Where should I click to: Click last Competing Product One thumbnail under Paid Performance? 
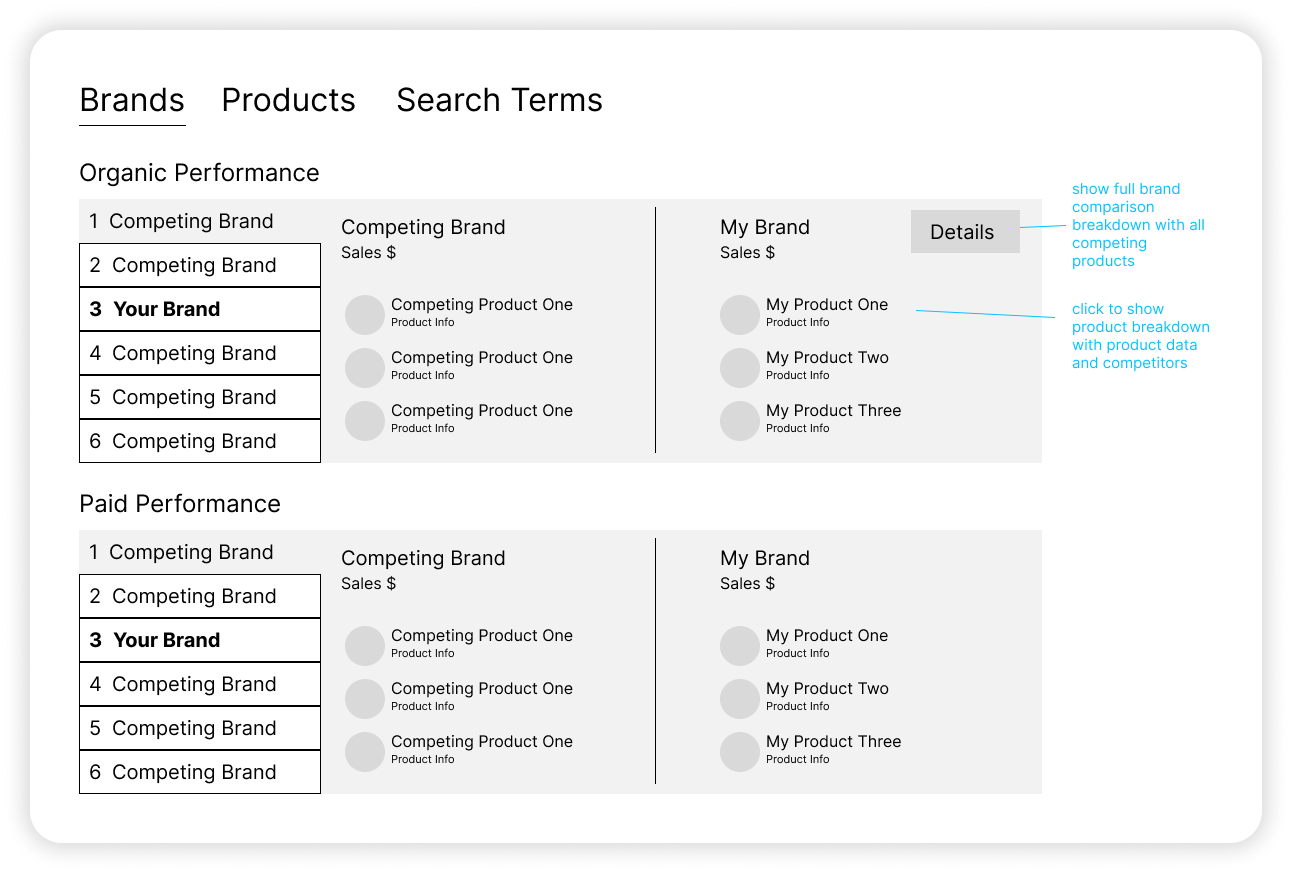pyautogui.click(x=365, y=751)
